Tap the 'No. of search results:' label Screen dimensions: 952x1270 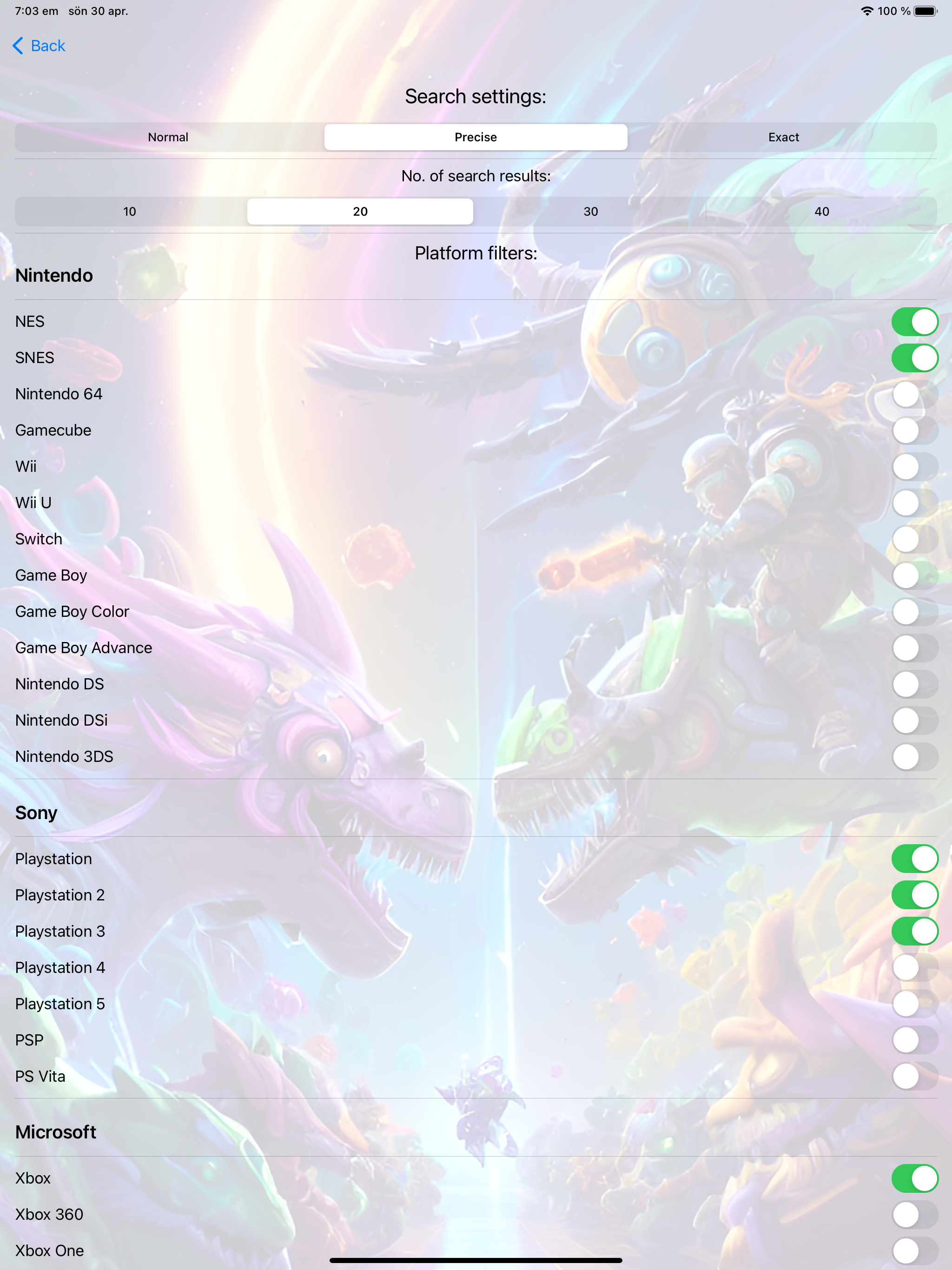coord(476,176)
